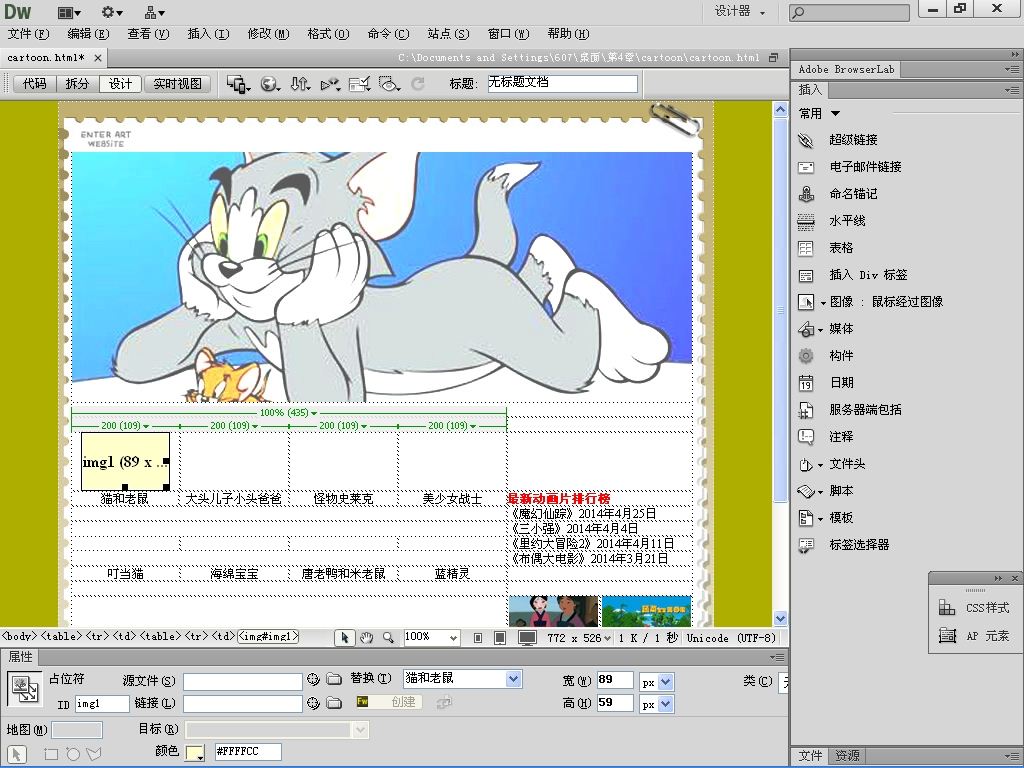Open the Adobe BrowserLab panel
The height and width of the screenshot is (768, 1024).
(846, 69)
